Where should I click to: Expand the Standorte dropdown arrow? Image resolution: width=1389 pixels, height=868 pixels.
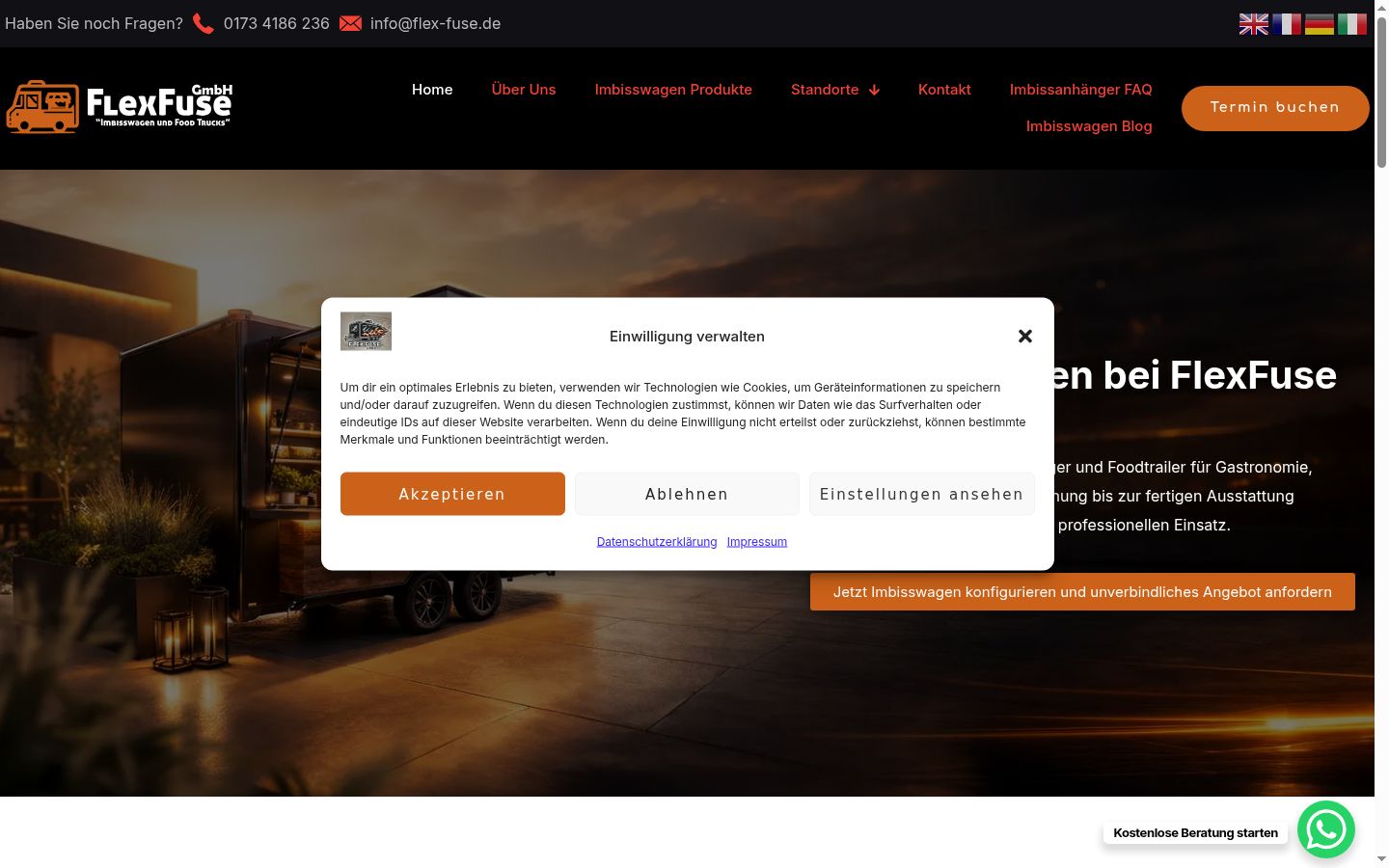tap(874, 90)
